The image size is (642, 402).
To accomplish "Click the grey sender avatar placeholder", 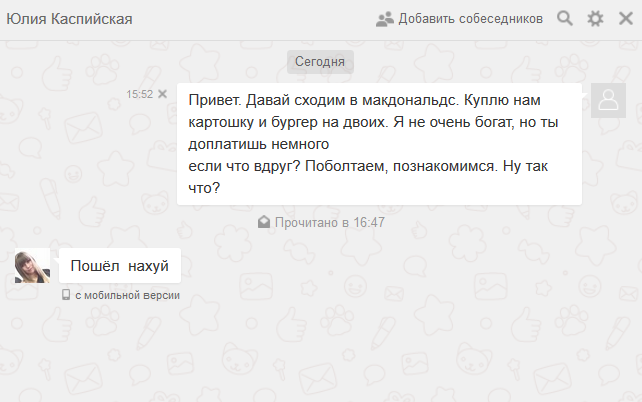I will tap(608, 101).
